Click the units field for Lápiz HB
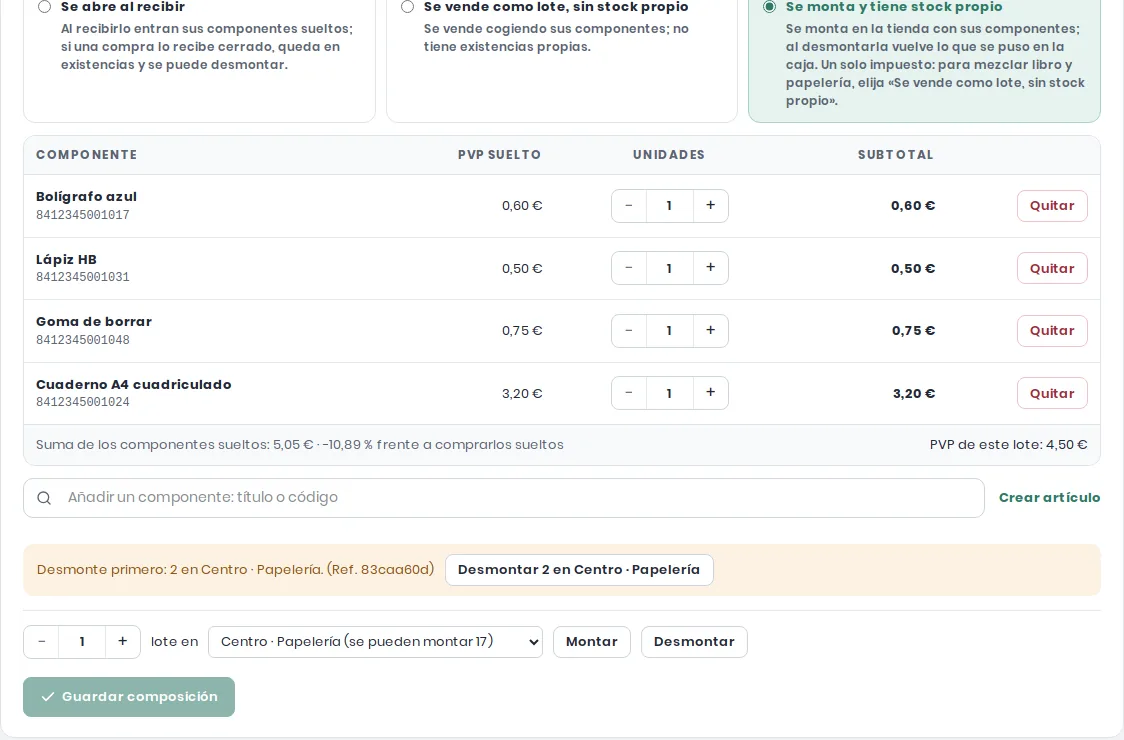This screenshot has height=740, width=1124. point(670,268)
